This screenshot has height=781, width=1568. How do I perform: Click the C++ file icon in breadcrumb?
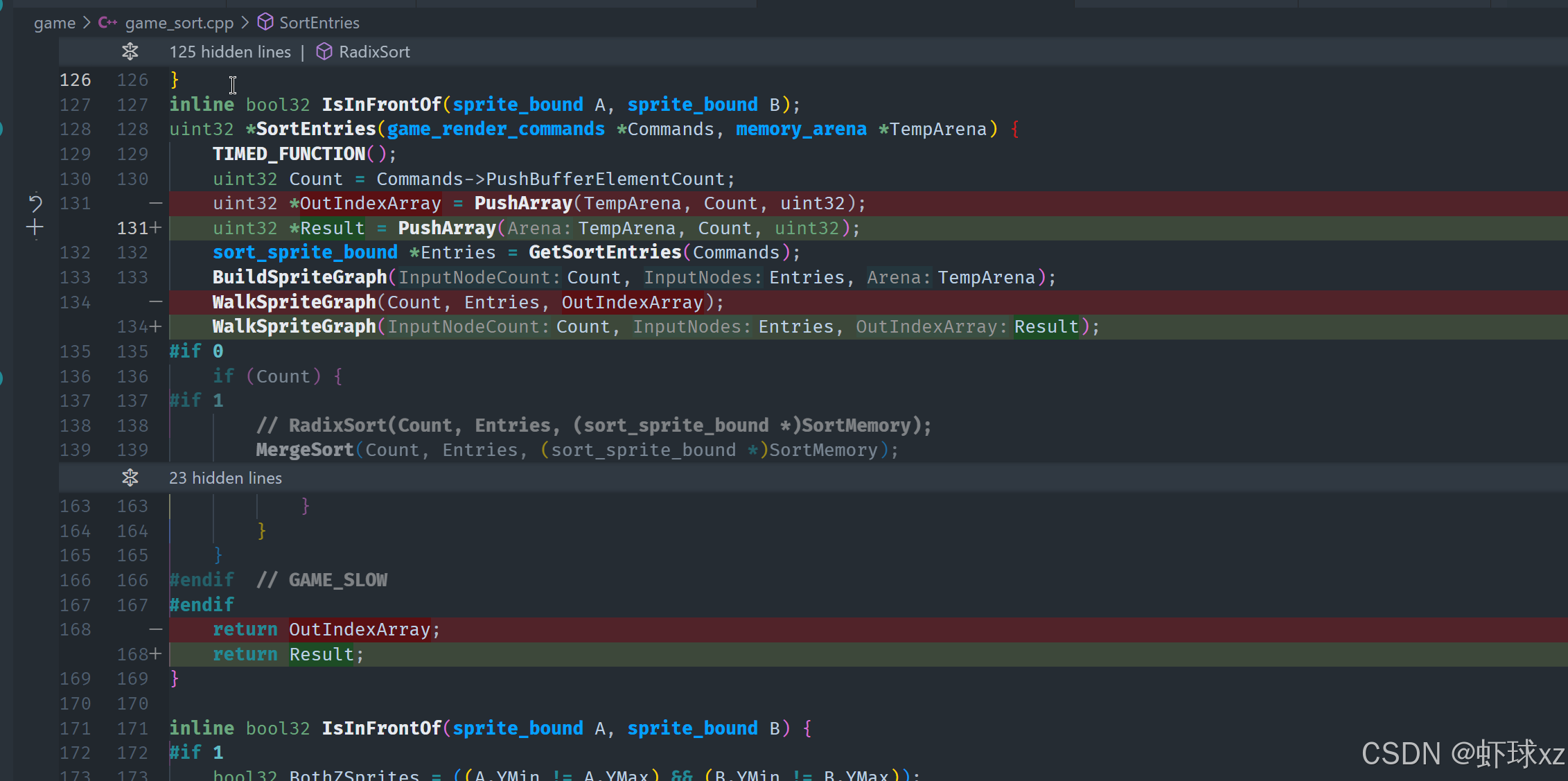[107, 23]
